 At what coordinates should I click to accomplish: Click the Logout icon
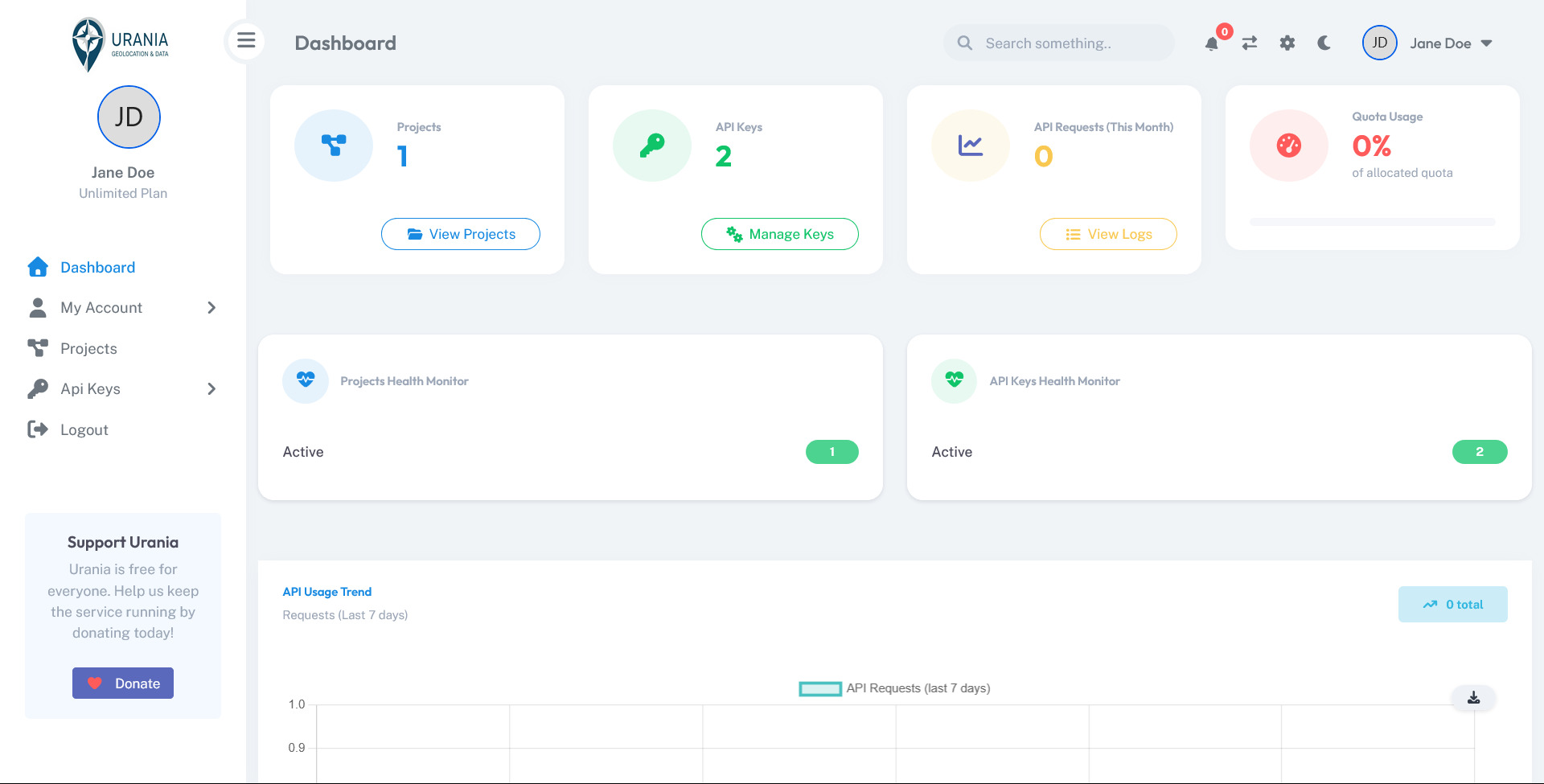pos(38,429)
